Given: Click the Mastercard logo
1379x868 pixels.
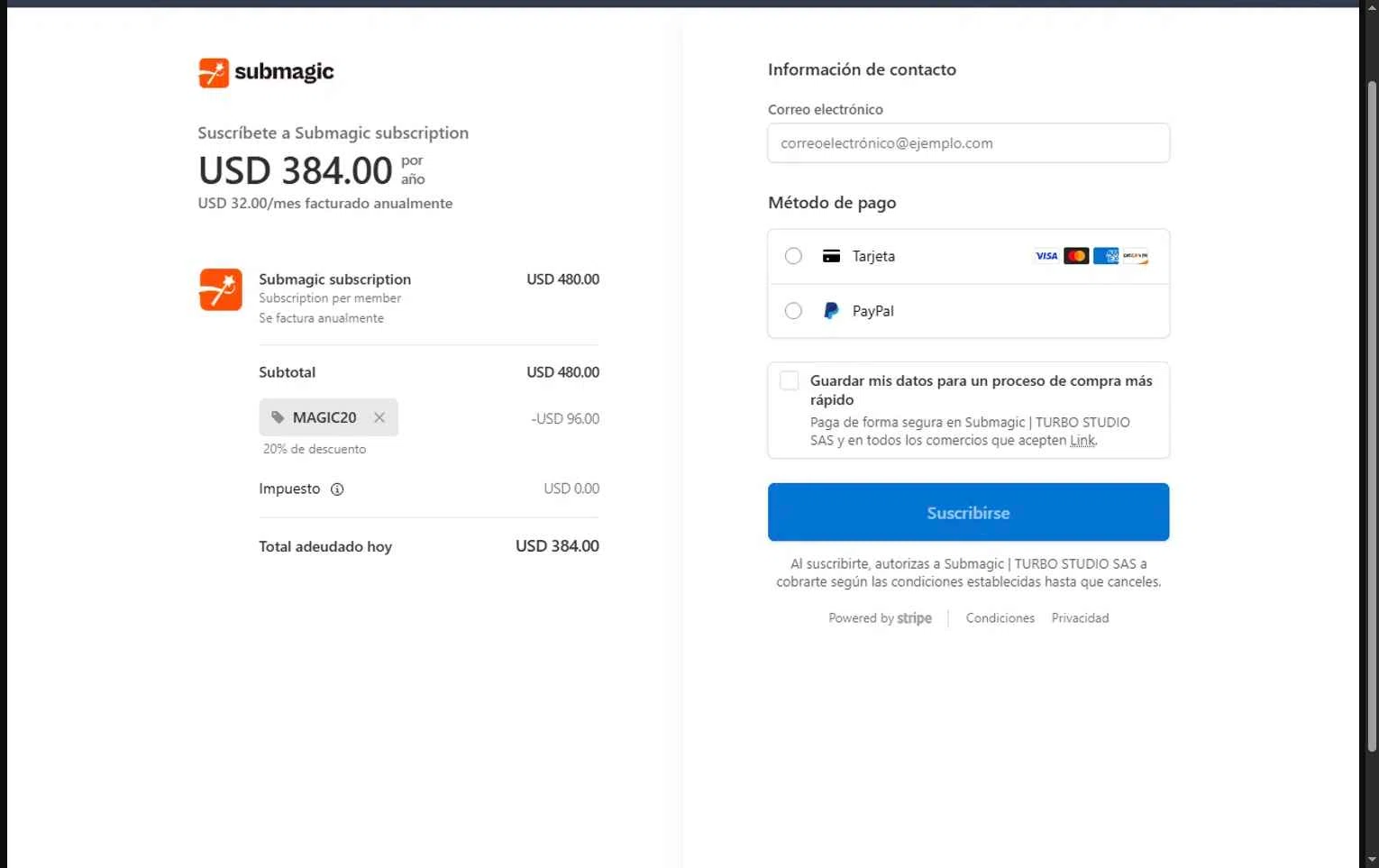Looking at the screenshot, I should (1076, 256).
